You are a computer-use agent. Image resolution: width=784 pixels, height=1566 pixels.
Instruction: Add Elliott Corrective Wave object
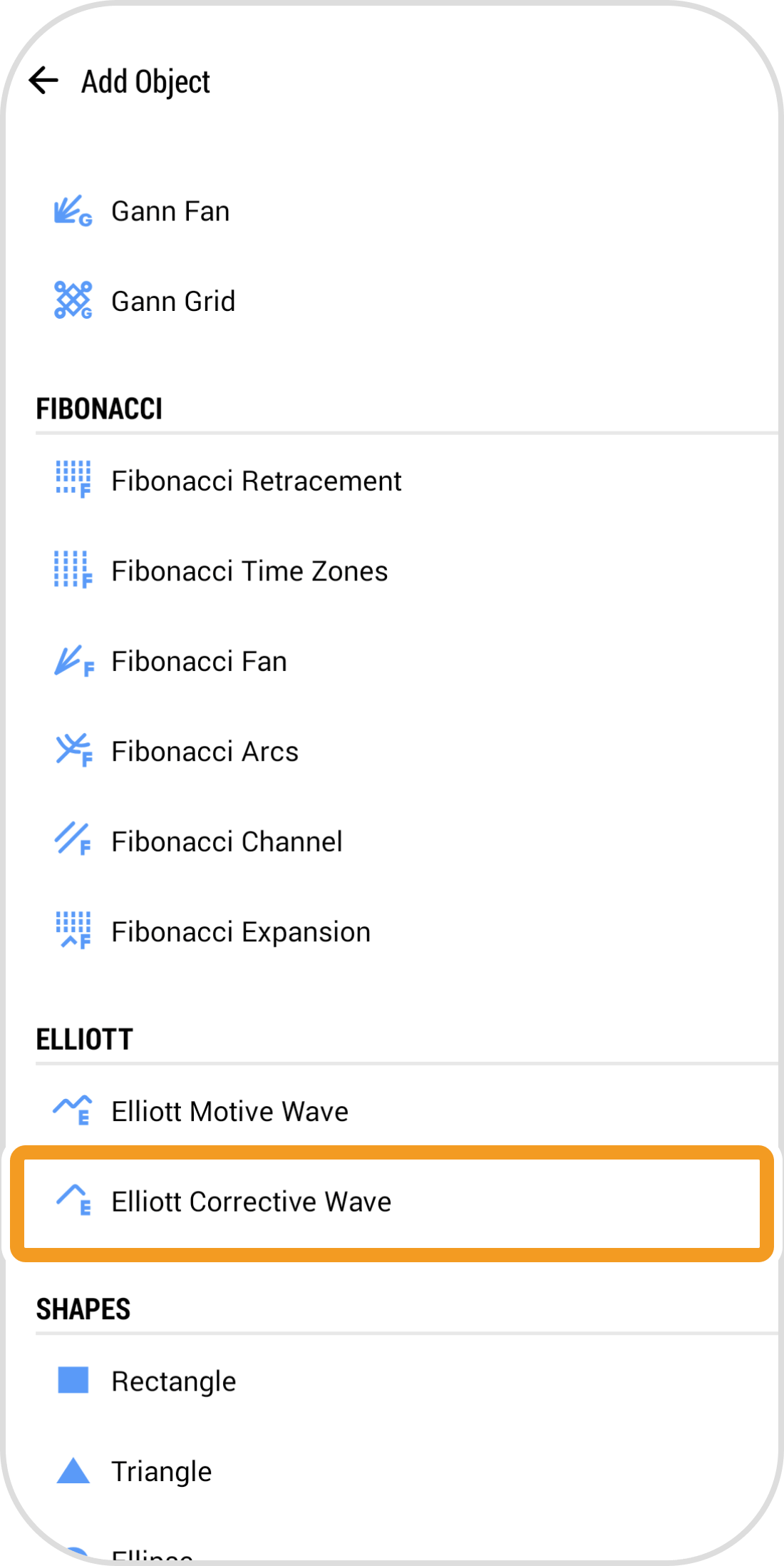[x=251, y=1202]
